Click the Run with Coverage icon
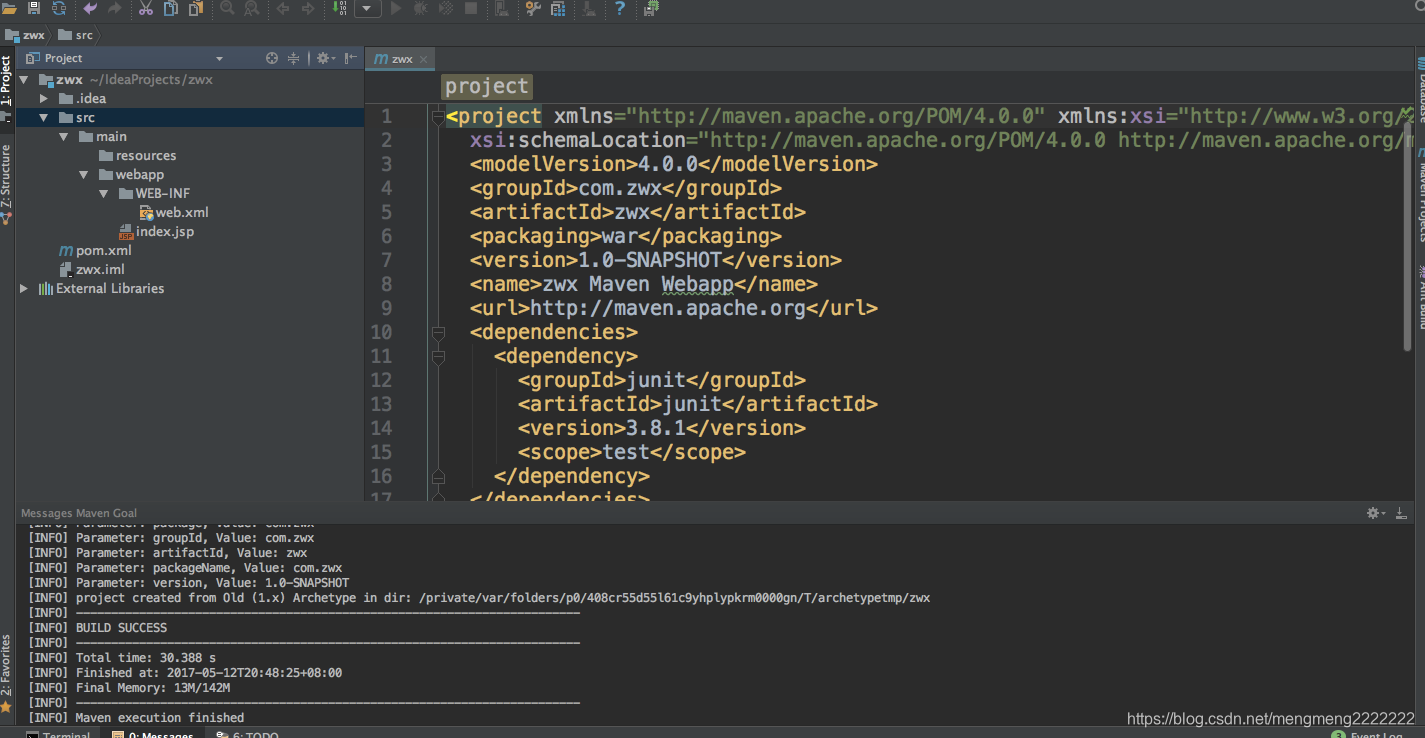 pos(446,8)
